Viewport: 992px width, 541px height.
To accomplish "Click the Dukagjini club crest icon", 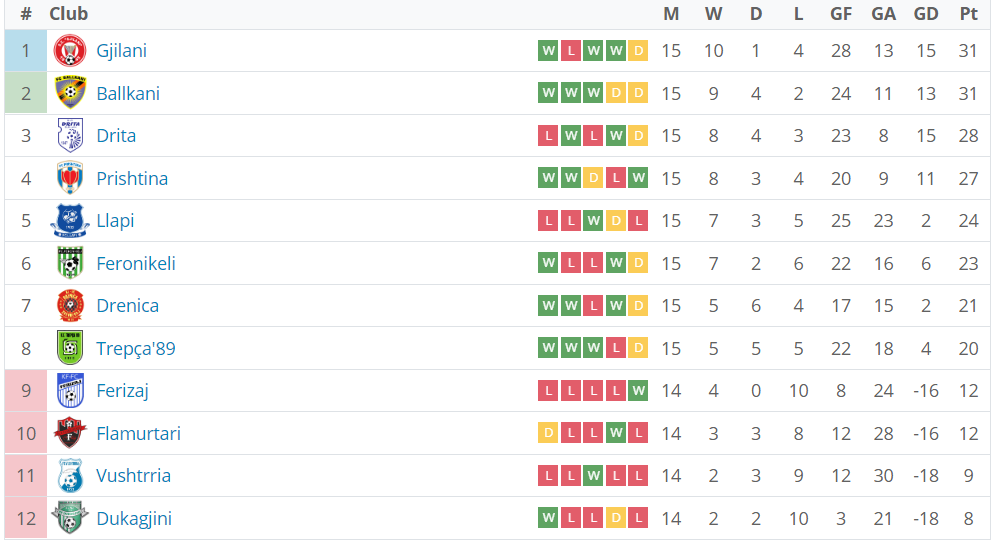I will point(70,518).
